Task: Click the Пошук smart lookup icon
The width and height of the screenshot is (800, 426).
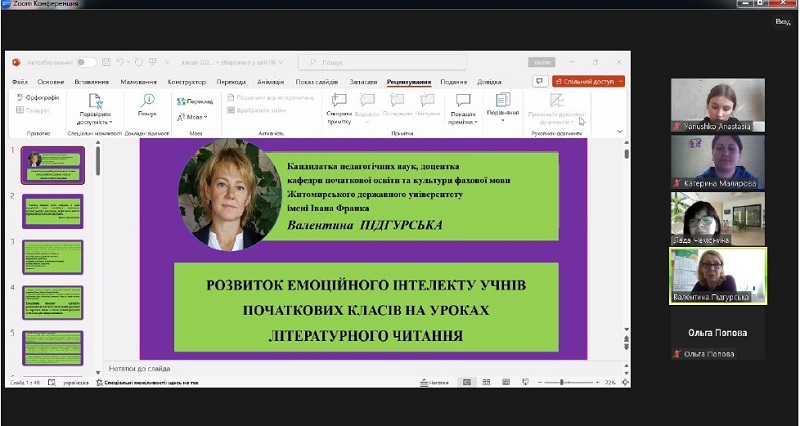Action: [147, 105]
